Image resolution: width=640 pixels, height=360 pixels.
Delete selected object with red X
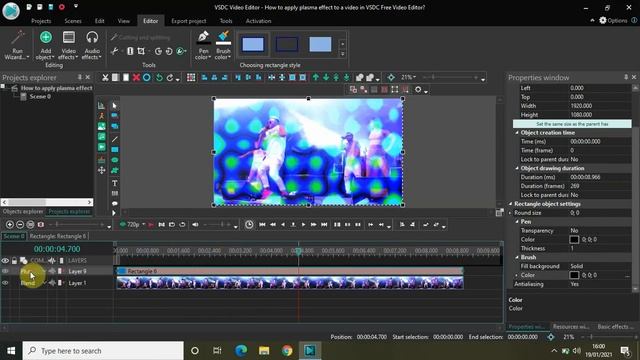coord(136,78)
